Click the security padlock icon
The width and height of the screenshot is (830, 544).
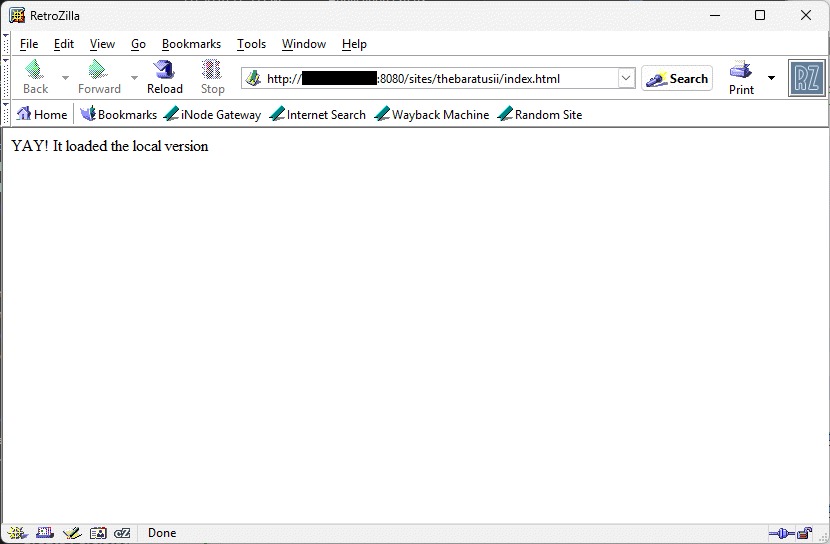tap(805, 533)
